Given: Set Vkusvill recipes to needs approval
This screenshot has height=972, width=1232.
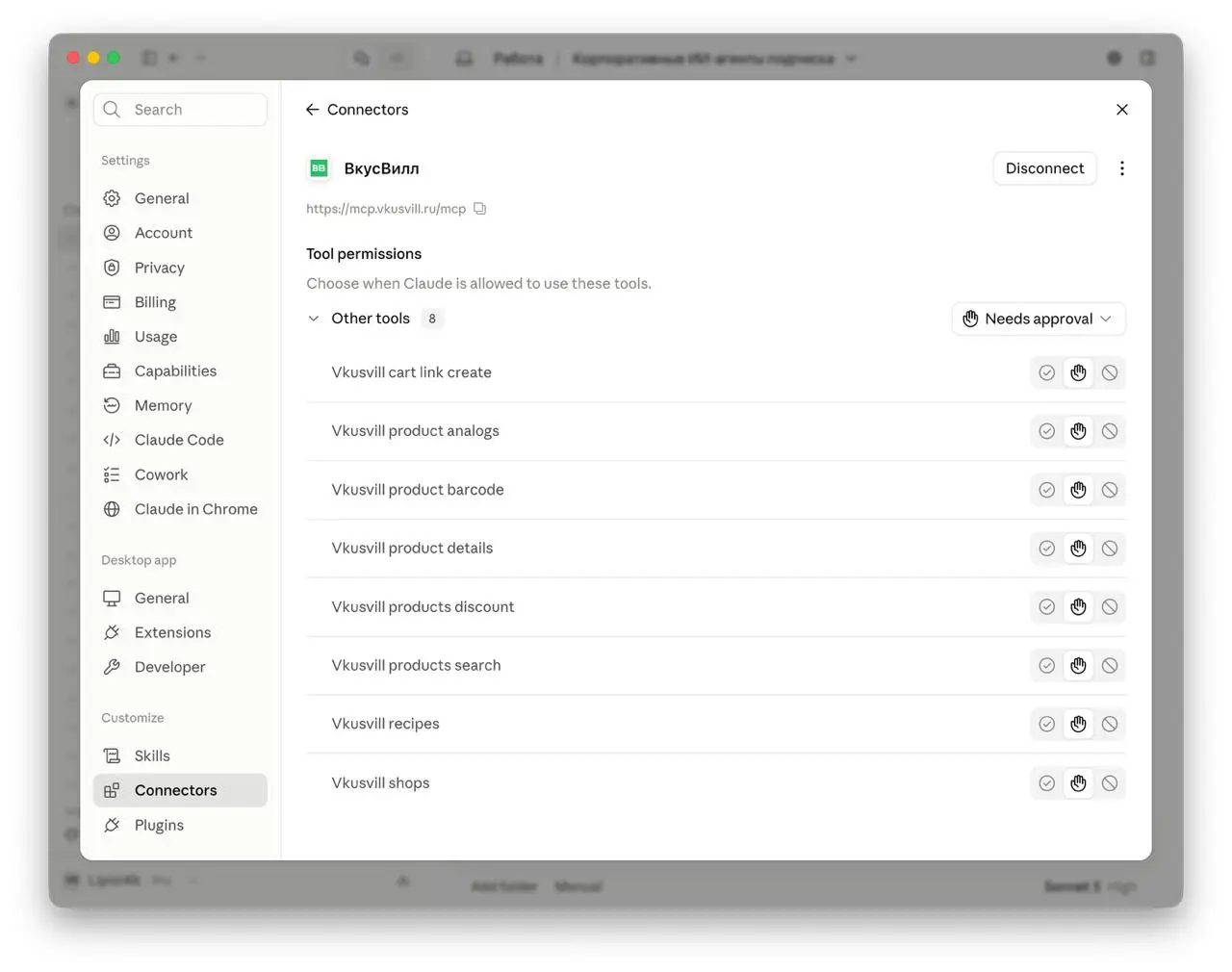Looking at the screenshot, I should tap(1078, 725).
